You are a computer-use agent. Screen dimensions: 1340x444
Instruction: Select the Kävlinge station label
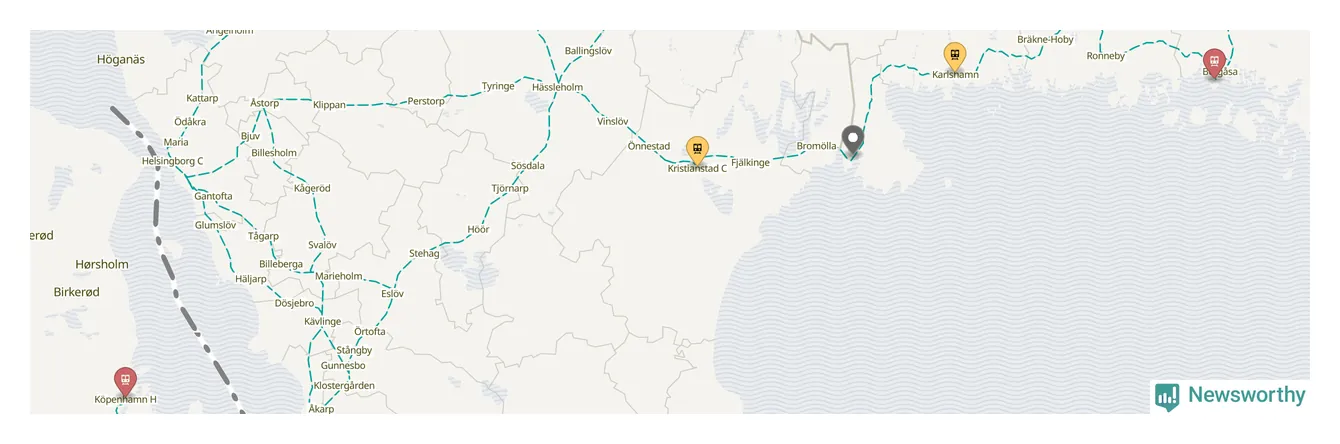click(x=323, y=322)
